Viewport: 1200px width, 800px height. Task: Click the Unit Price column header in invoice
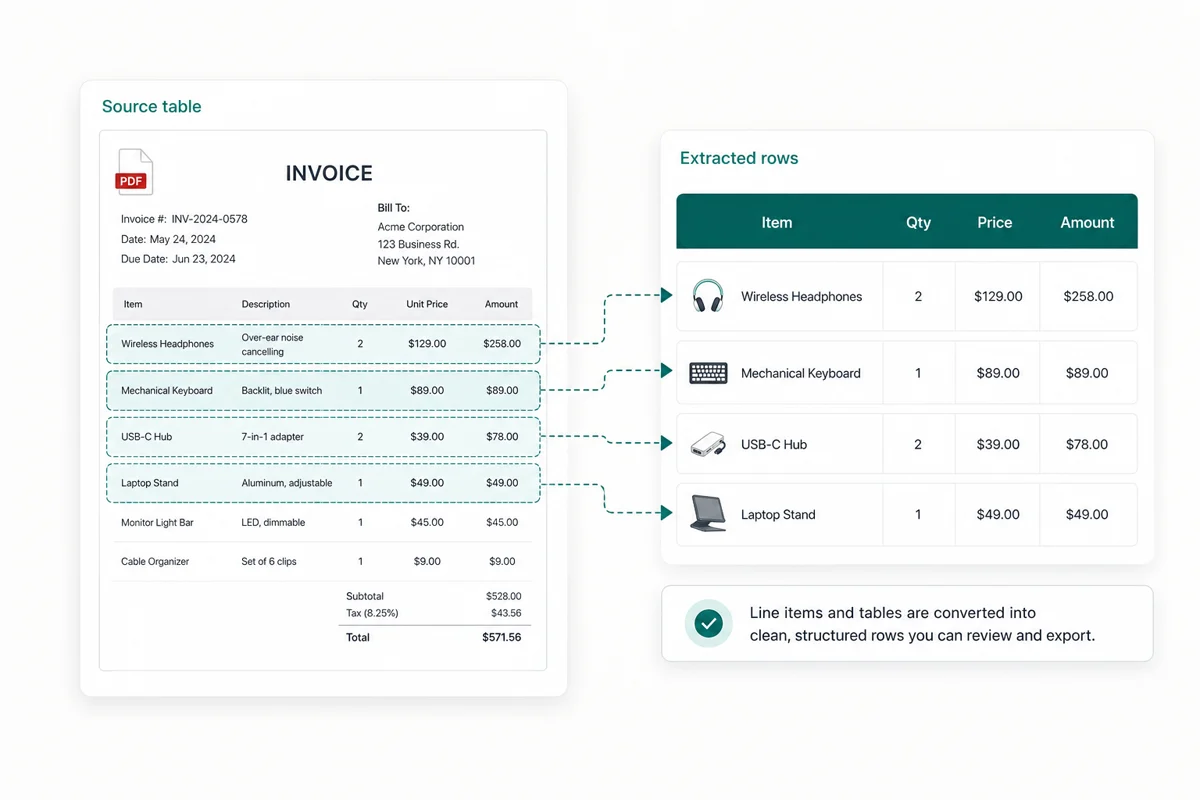[x=427, y=304]
